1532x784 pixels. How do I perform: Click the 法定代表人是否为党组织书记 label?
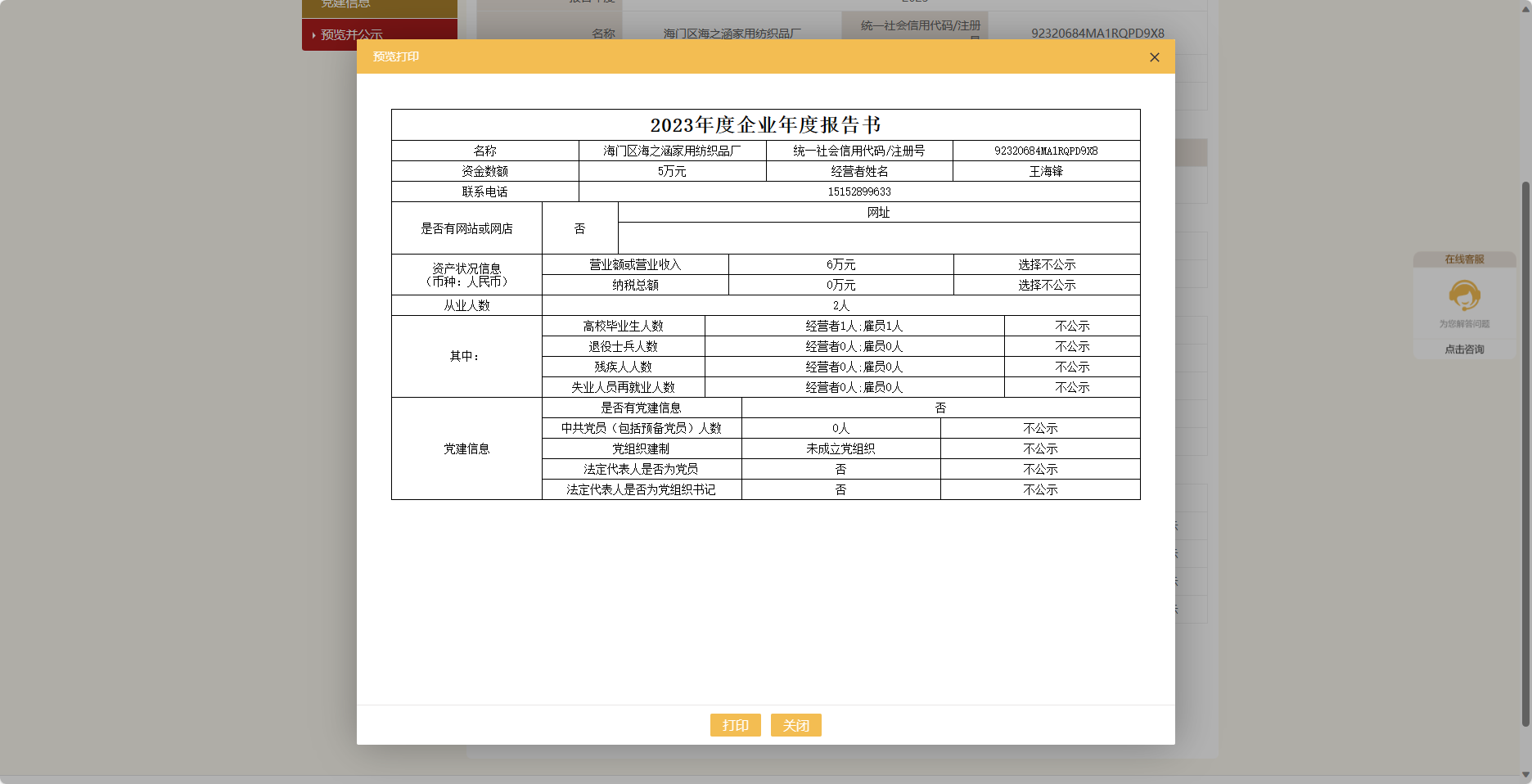tap(642, 489)
